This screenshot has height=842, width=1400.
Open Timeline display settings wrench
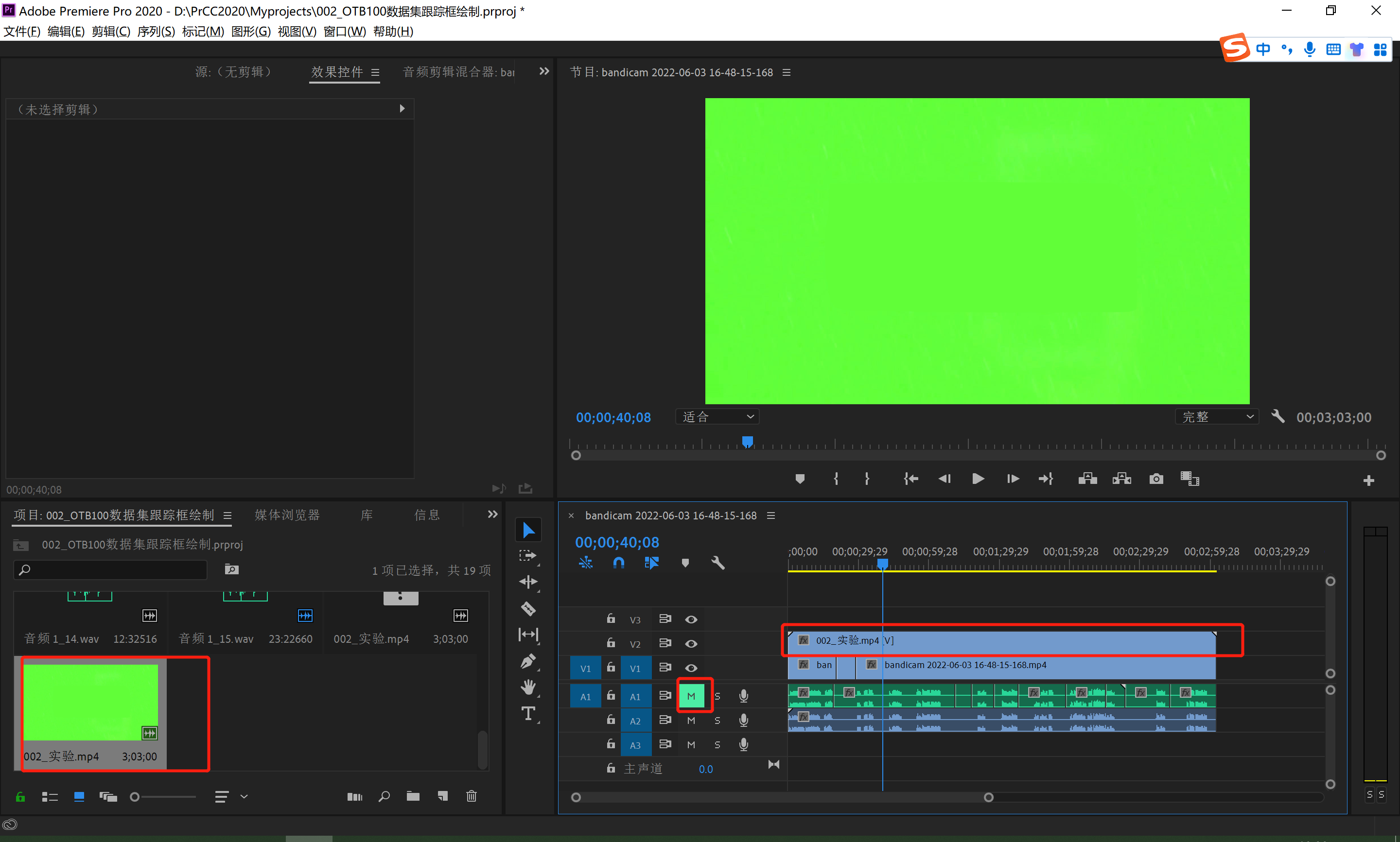(718, 563)
